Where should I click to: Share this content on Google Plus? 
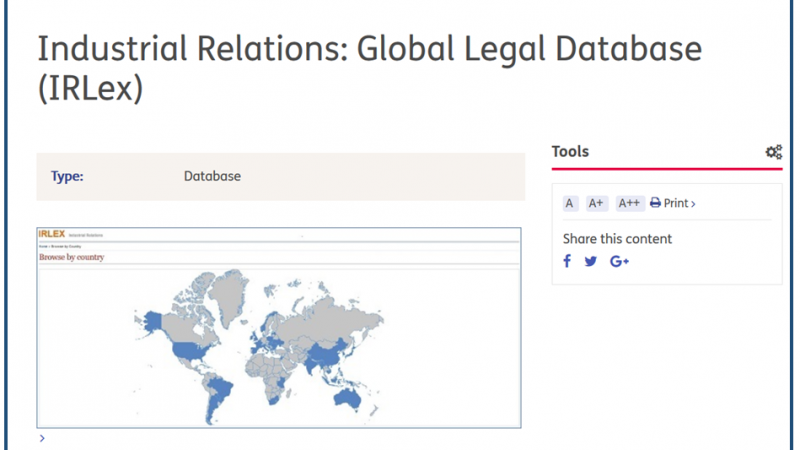(619, 261)
